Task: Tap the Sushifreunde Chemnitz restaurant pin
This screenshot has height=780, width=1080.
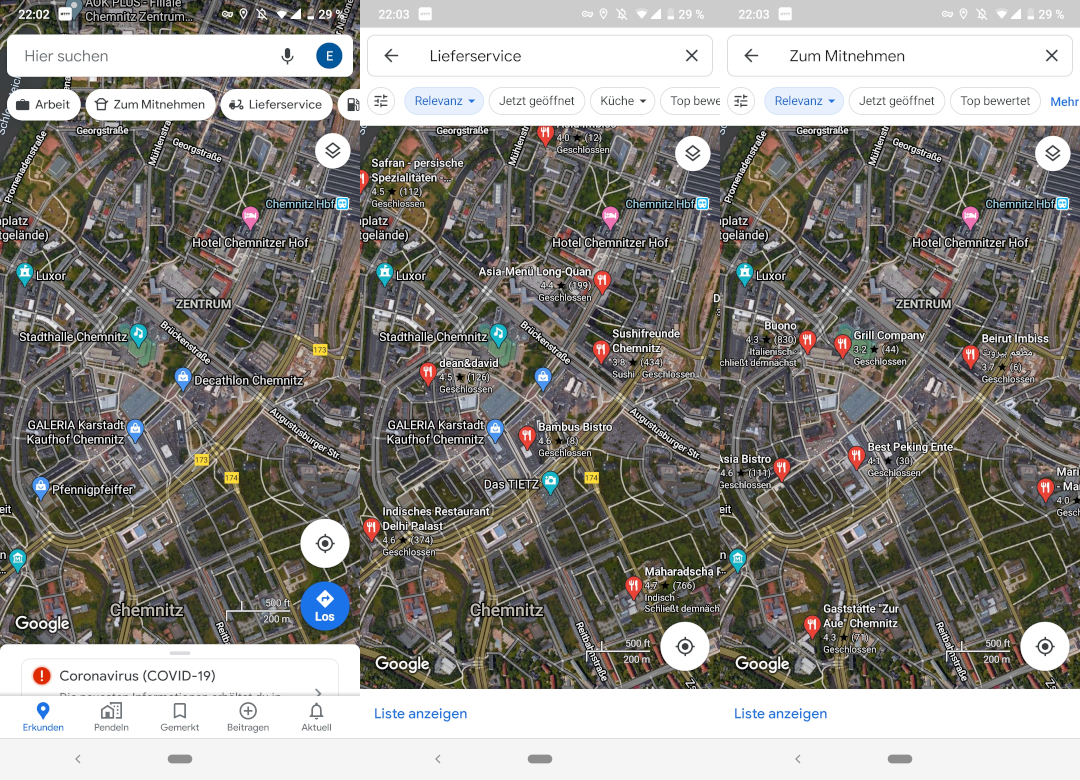Action: coord(601,351)
